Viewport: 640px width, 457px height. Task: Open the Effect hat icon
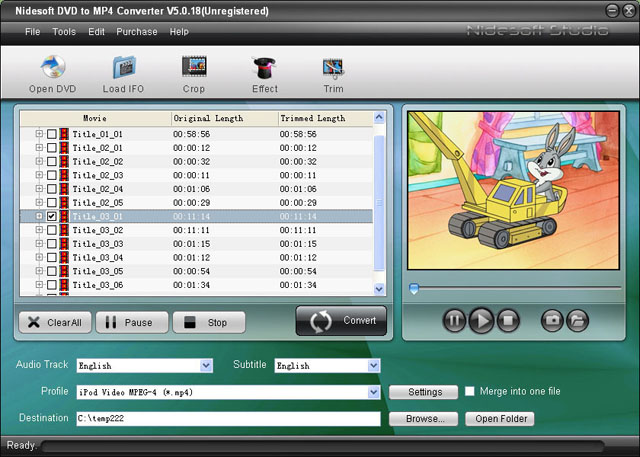pos(265,68)
